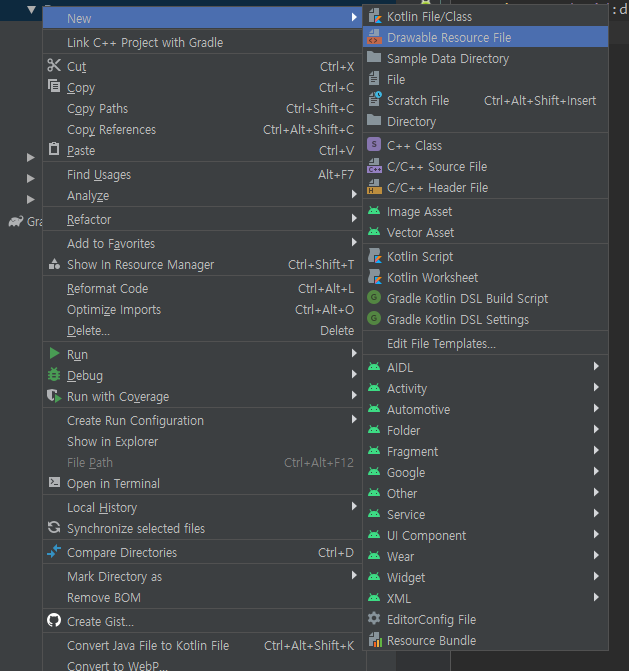Open Edit File Templates... entry
Image resolution: width=629 pixels, height=671 pixels.
coord(486,343)
